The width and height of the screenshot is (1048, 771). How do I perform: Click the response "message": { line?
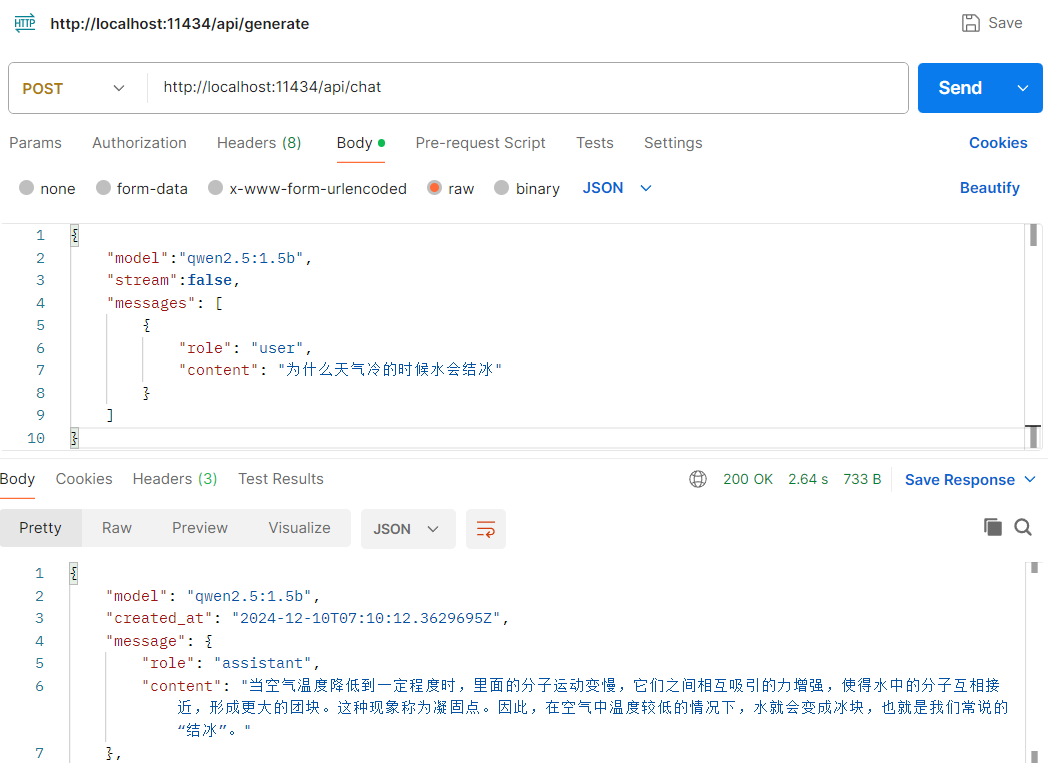[159, 641]
